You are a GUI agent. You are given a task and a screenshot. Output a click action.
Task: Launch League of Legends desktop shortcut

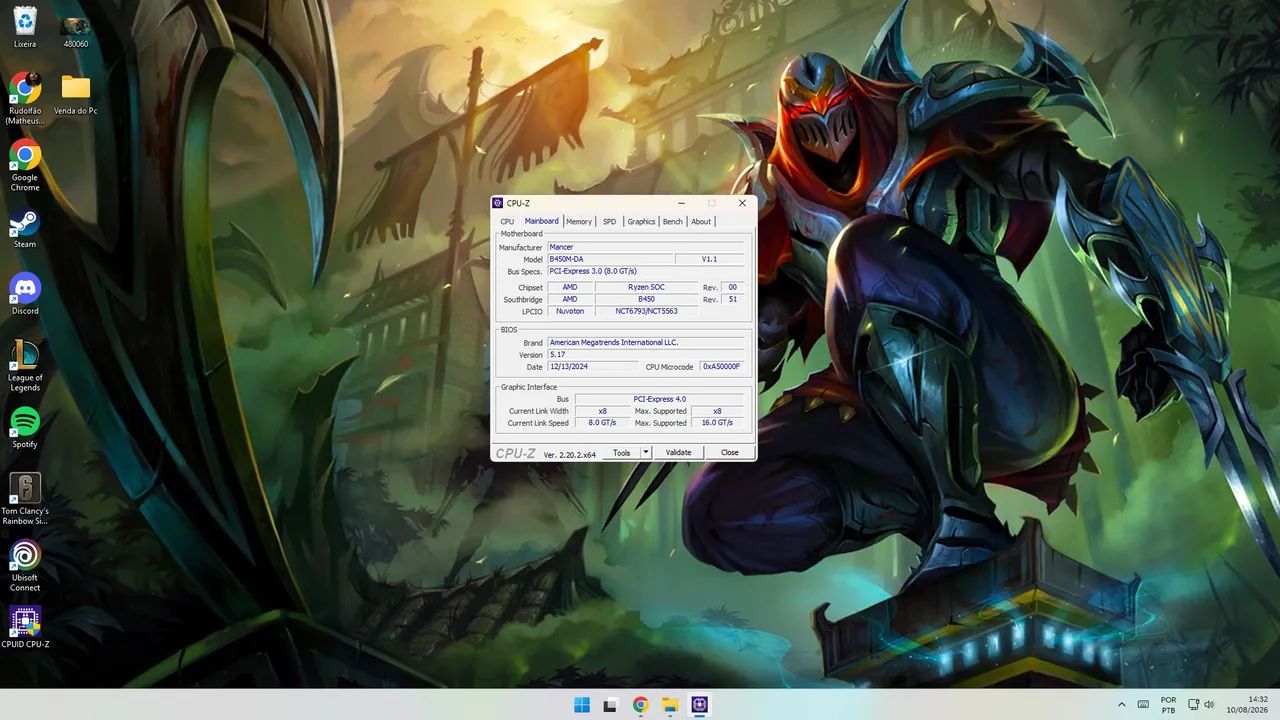pos(25,365)
